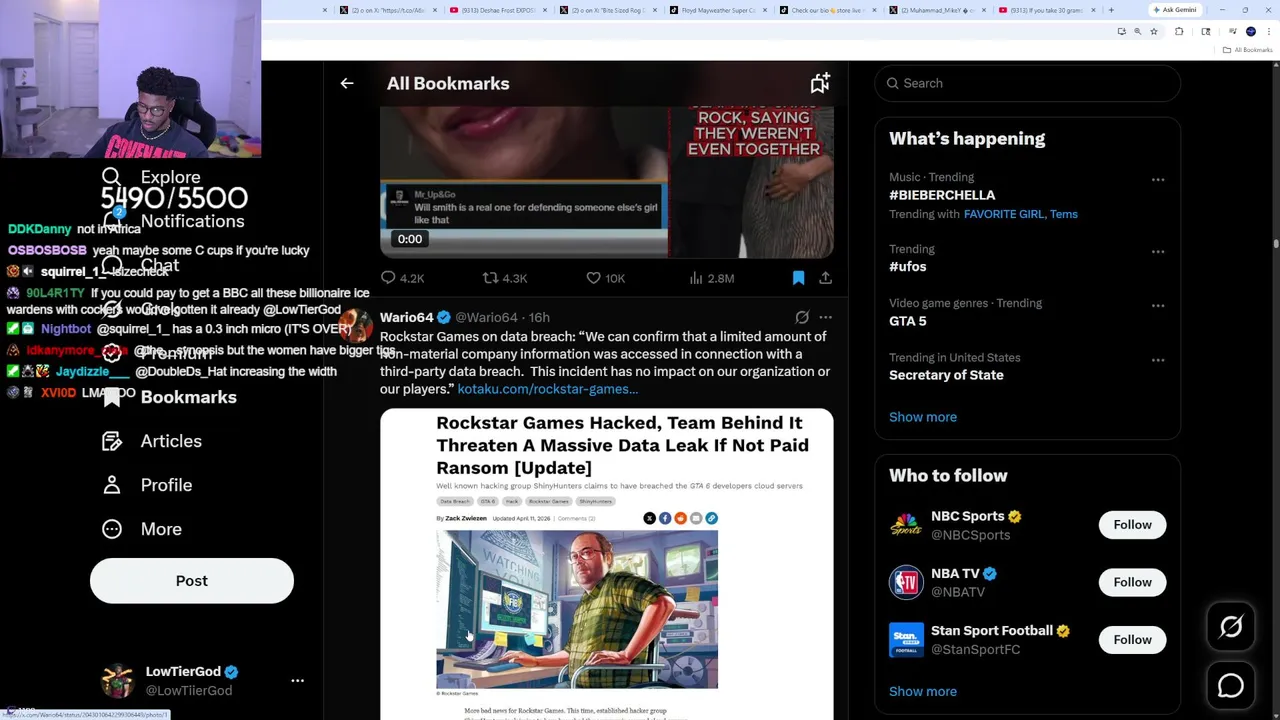Follow Stan Sport Football

(x=1132, y=640)
